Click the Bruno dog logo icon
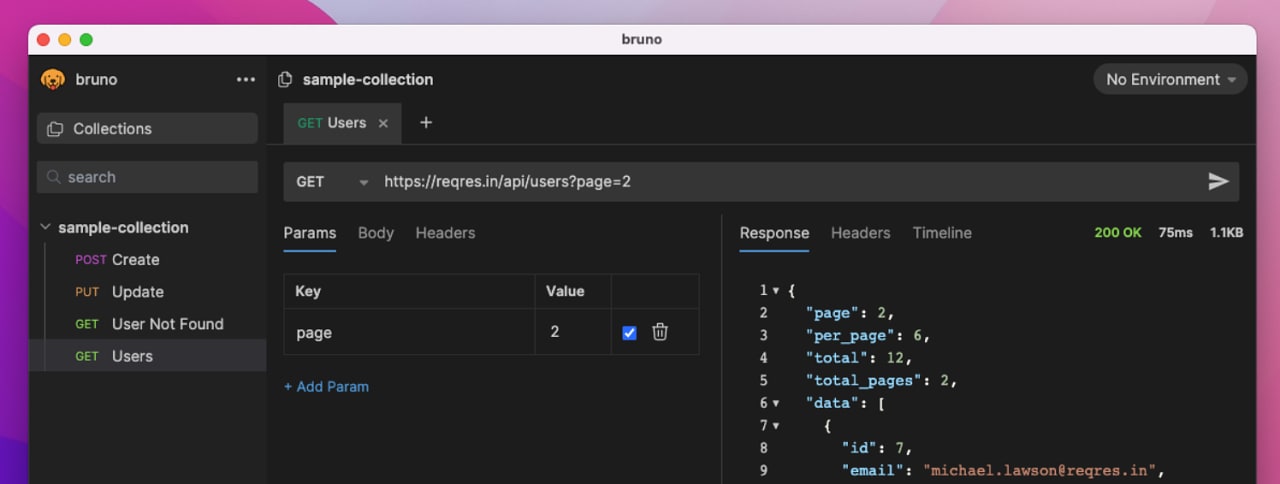Image resolution: width=1280 pixels, height=484 pixels. coord(52,79)
